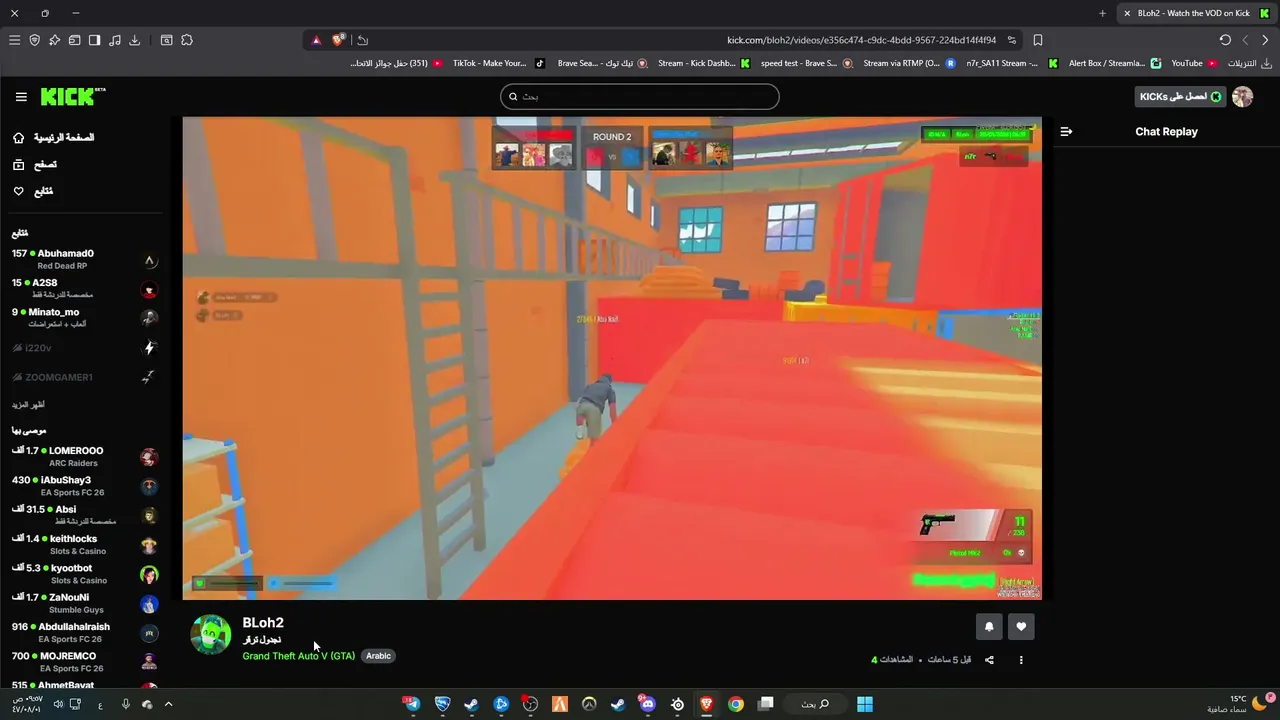Open the extensions puzzle icon

pos(187,40)
